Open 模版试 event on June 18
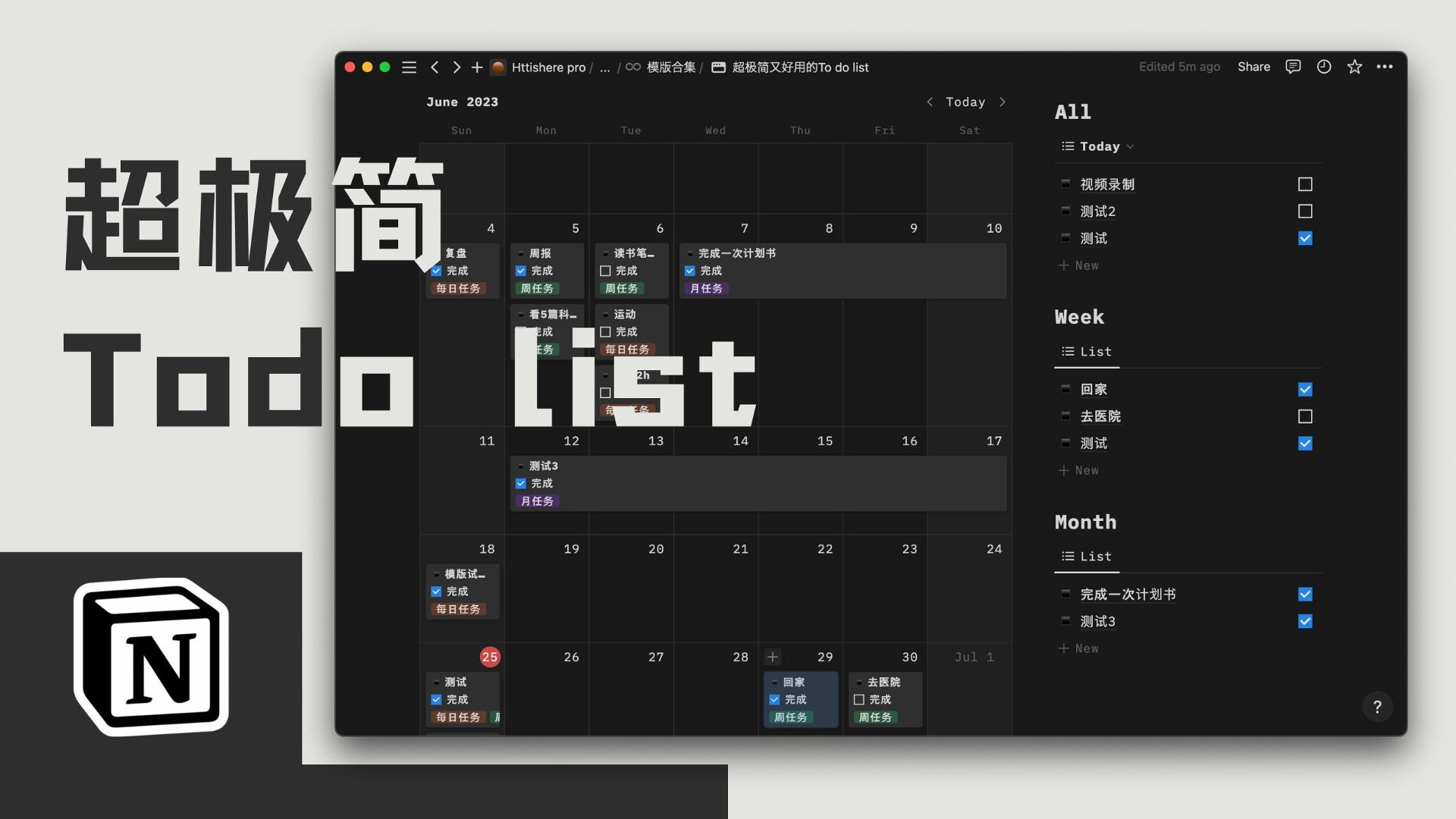 coord(463,591)
